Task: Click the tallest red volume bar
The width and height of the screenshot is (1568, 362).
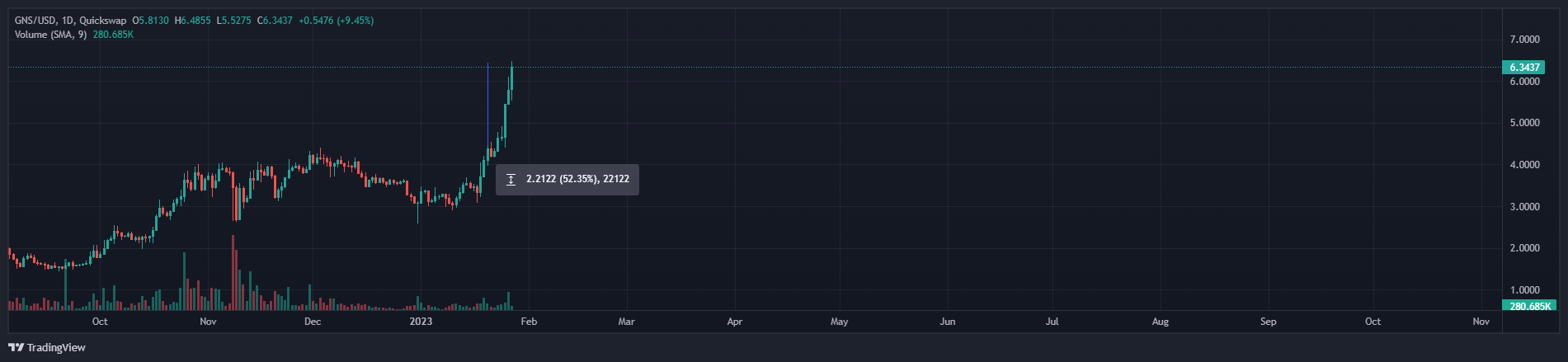Action: pos(233,272)
